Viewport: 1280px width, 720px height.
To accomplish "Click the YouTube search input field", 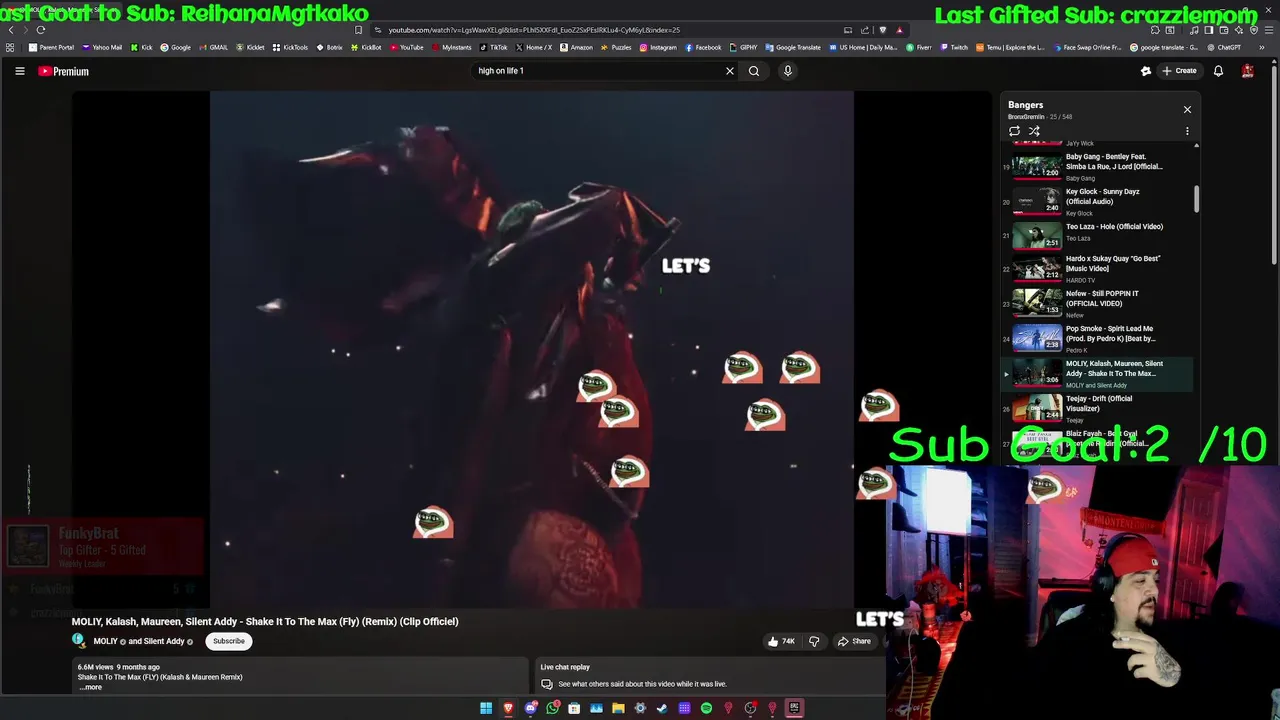I will tap(597, 71).
